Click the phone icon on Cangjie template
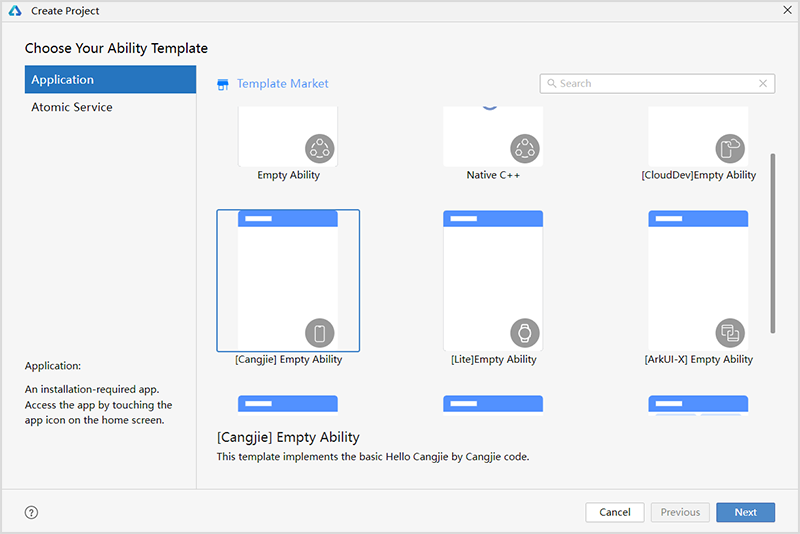Image resolution: width=800 pixels, height=534 pixels. pos(319,333)
